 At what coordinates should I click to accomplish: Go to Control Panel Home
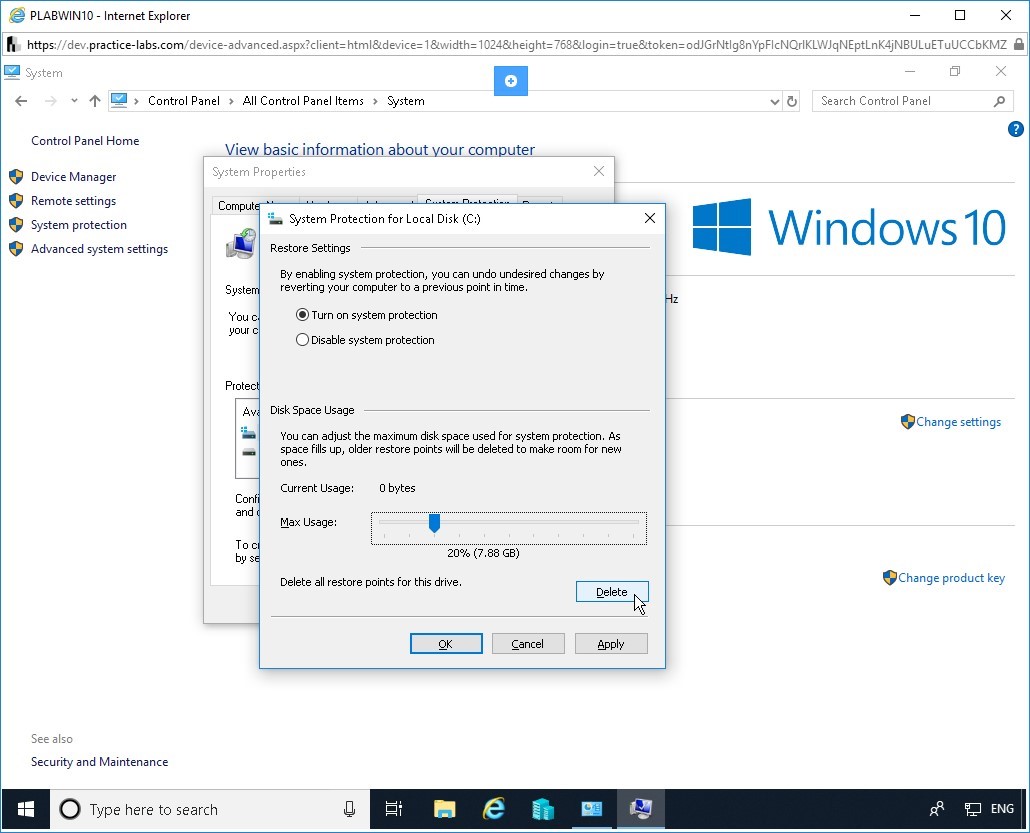click(85, 141)
